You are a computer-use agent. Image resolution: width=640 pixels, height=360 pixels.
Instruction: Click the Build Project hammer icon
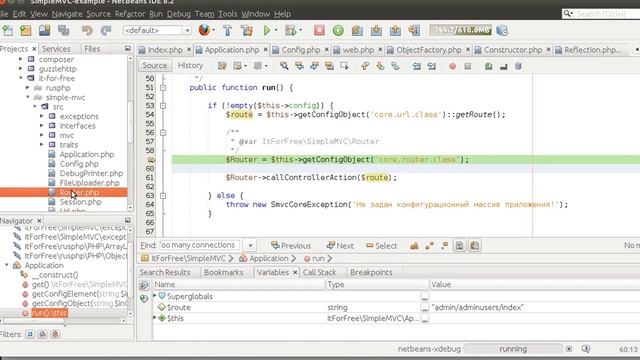(227, 30)
